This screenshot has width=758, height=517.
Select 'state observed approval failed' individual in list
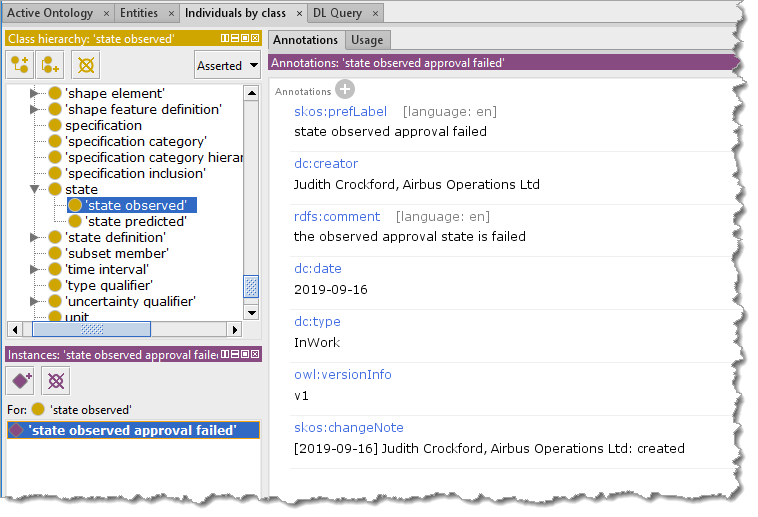[132, 430]
